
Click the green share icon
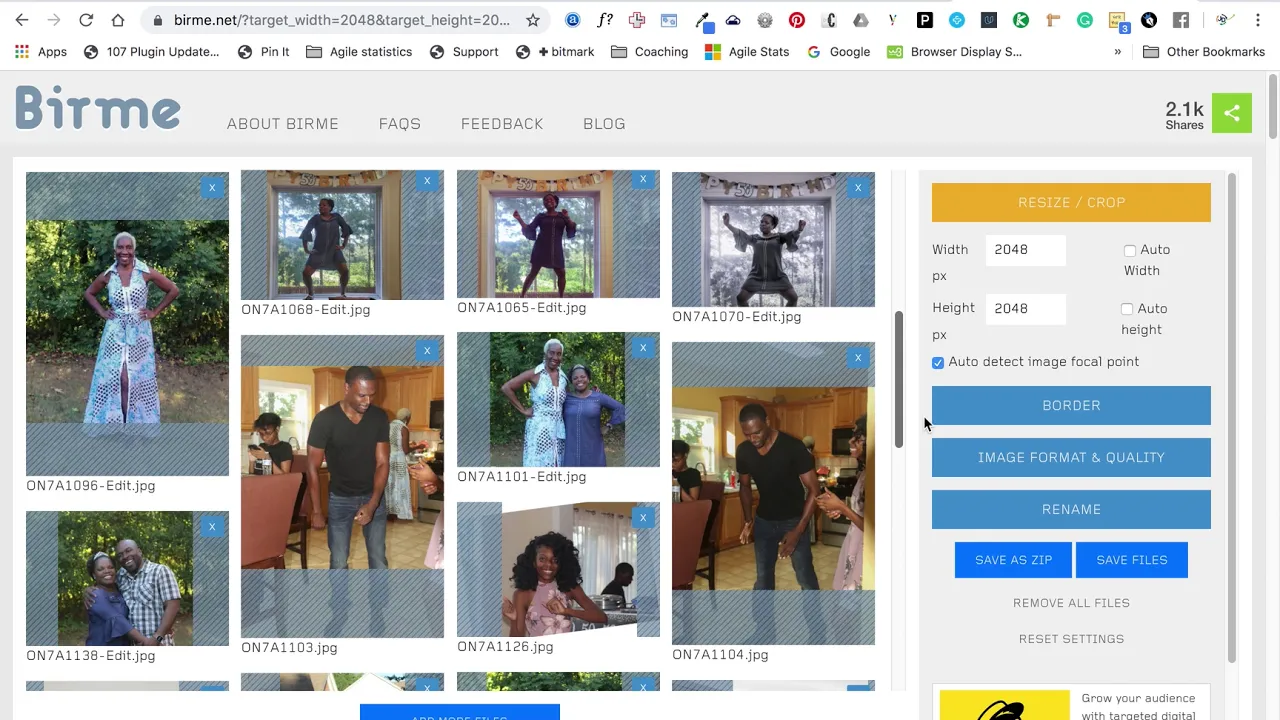tap(1232, 113)
